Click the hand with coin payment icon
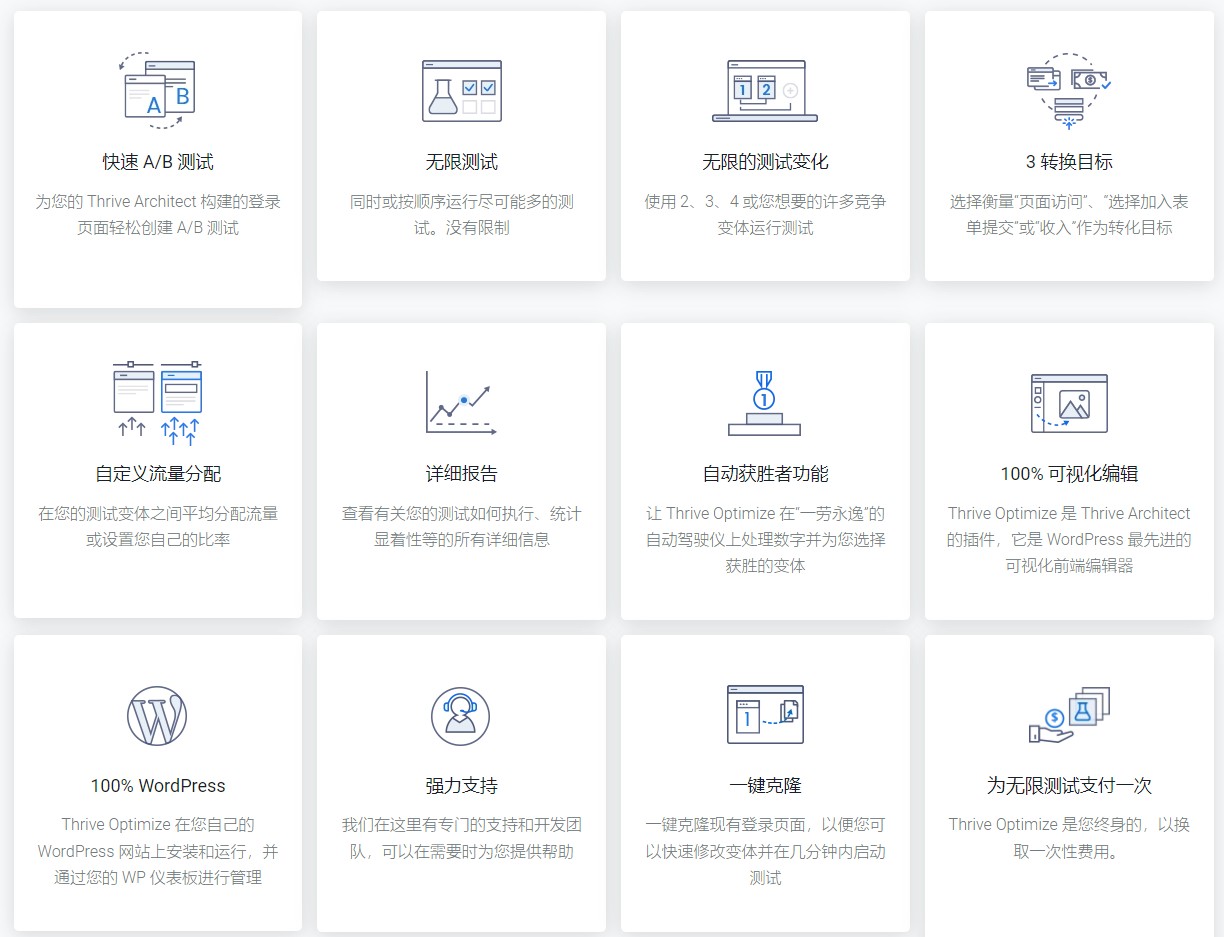 [1069, 715]
